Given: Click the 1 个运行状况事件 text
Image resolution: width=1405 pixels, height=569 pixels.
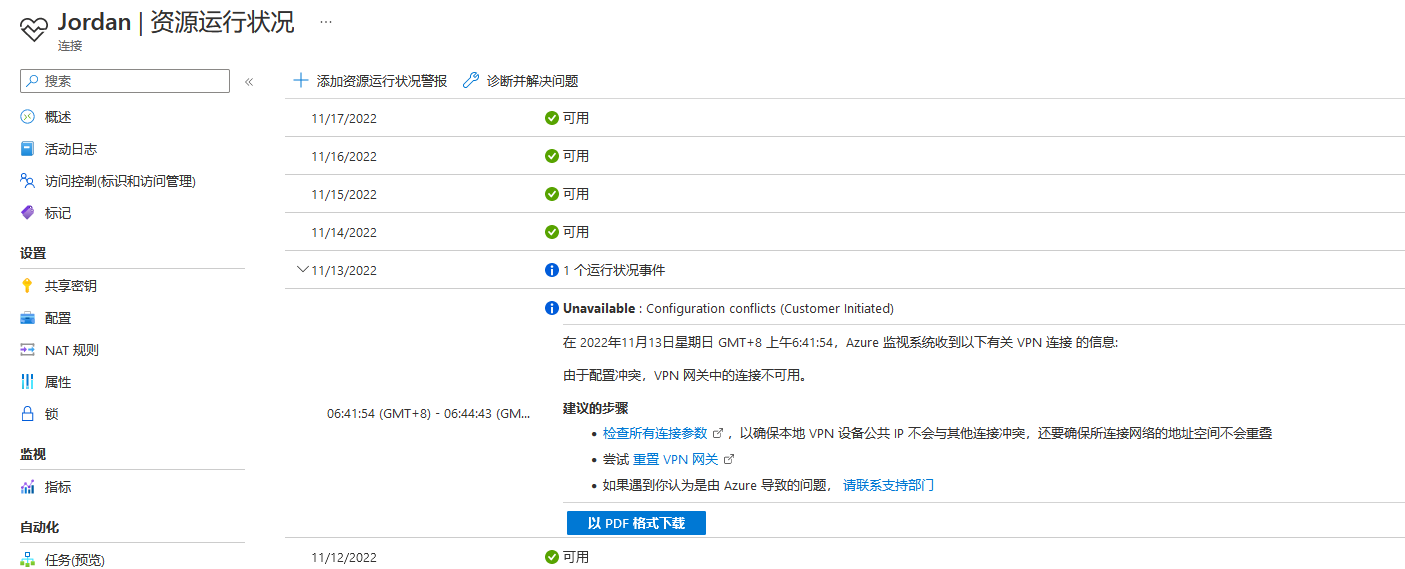Looking at the screenshot, I should [614, 270].
